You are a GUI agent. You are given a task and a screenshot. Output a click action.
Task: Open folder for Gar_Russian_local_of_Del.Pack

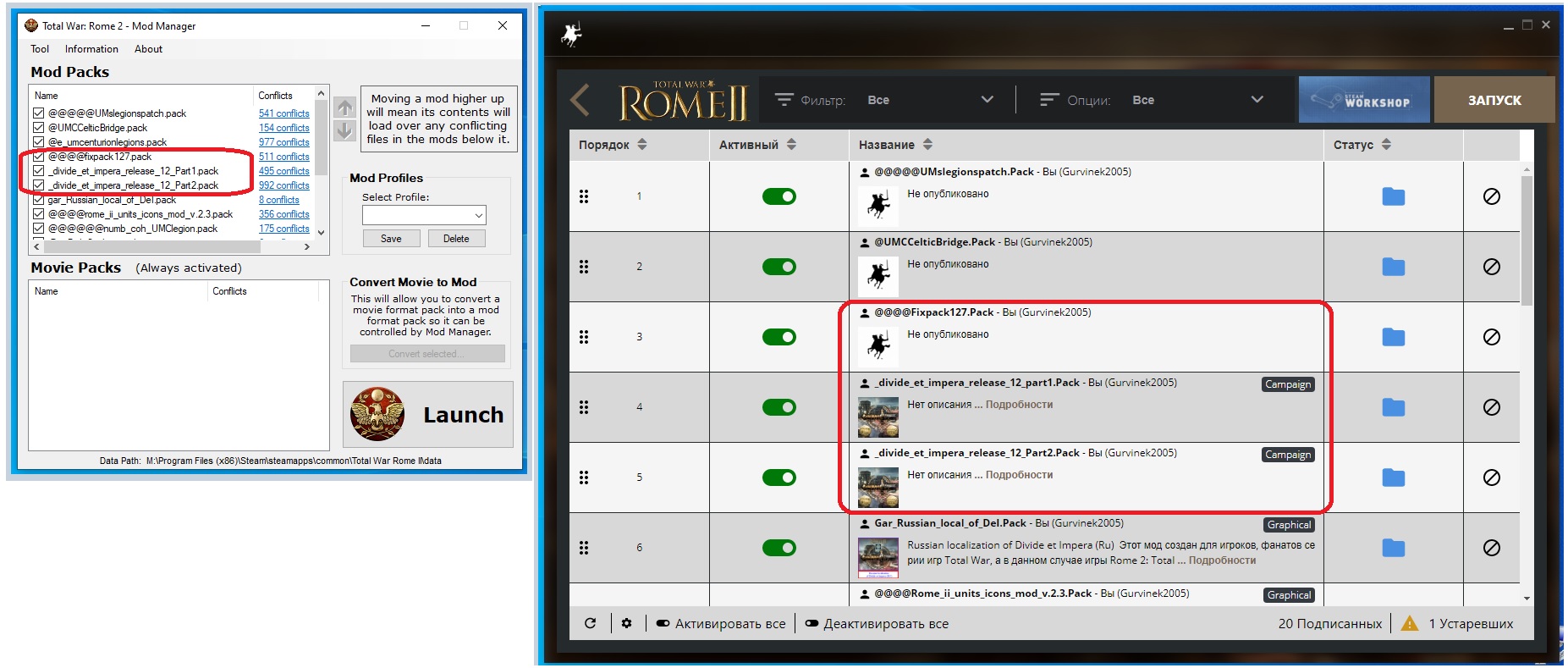pos(1393,548)
